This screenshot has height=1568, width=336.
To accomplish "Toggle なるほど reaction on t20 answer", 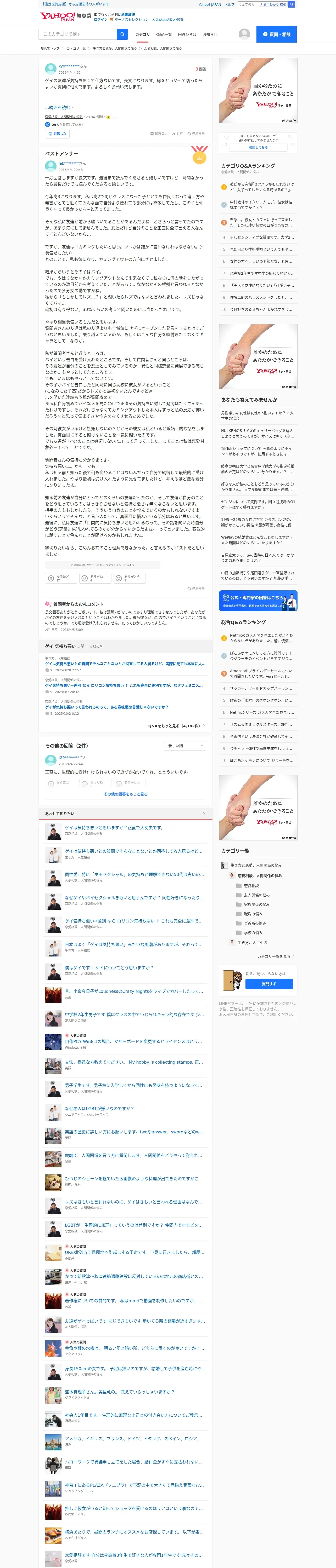I will [60, 783].
